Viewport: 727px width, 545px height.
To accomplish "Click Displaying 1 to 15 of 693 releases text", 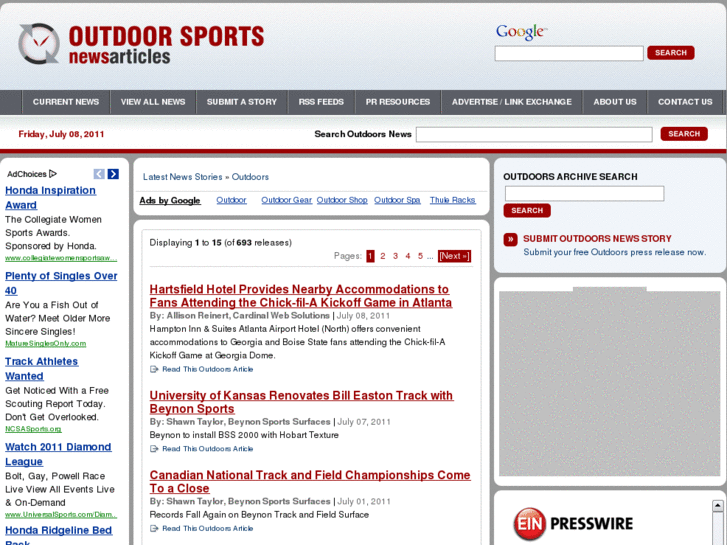I will coord(221,243).
